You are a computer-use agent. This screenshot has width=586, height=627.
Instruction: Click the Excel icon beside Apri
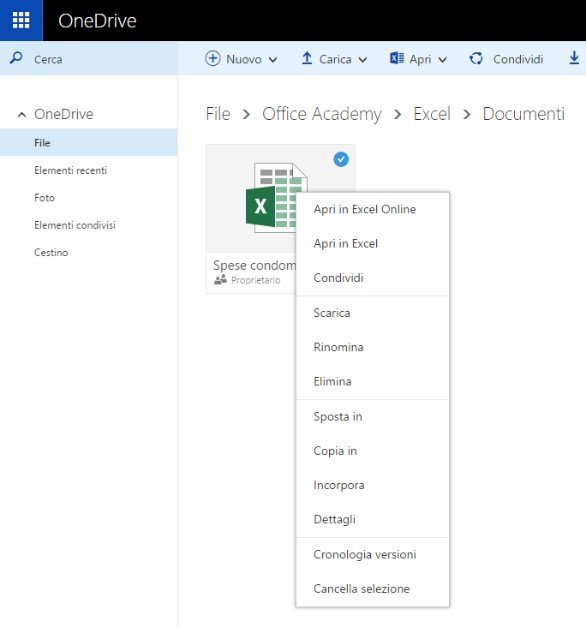pos(397,58)
